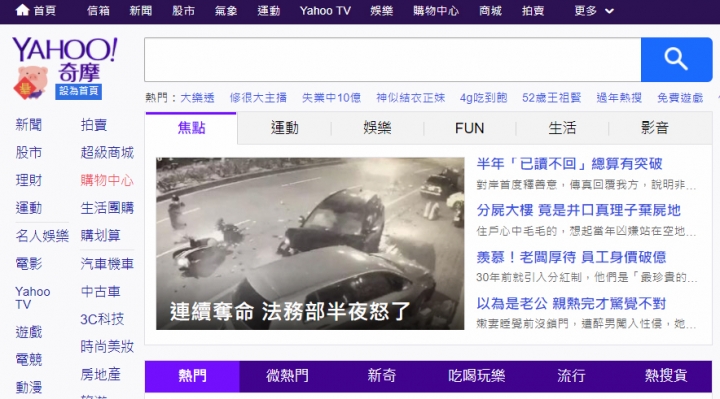Open 運動 in the top navigation bar
This screenshot has width=720, height=399.
(x=269, y=11)
